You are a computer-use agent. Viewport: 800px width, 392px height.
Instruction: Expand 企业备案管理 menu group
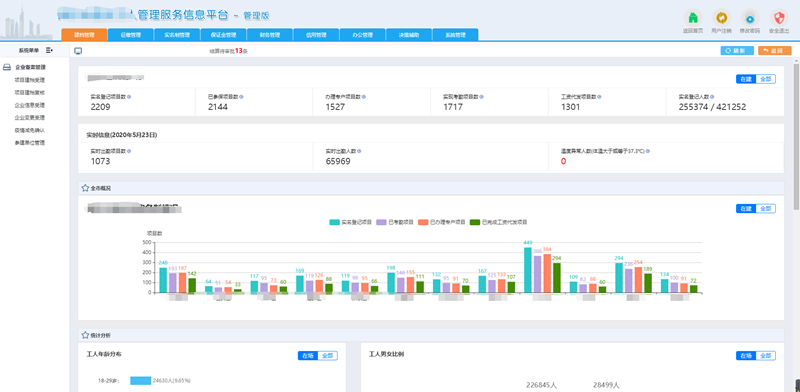pos(31,67)
